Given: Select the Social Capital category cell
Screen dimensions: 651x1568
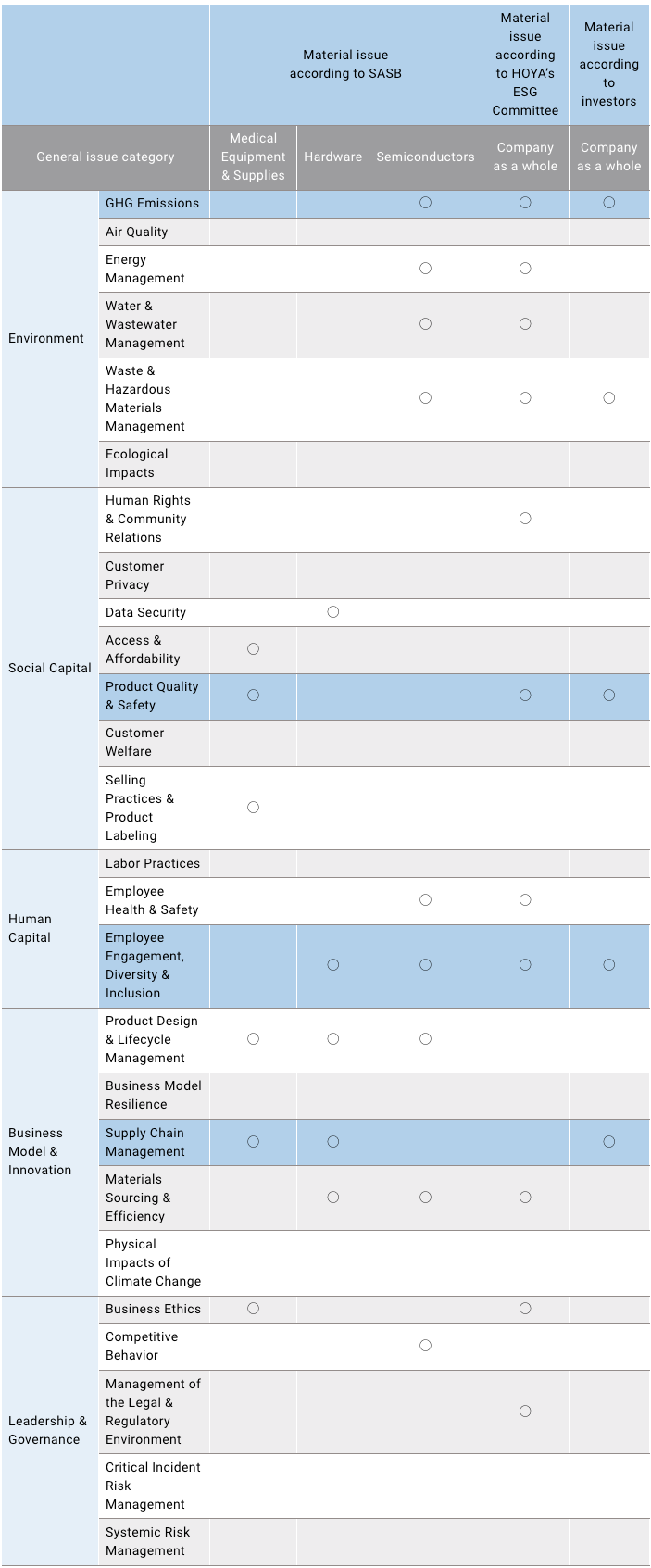Looking at the screenshot, I should click(50, 668).
